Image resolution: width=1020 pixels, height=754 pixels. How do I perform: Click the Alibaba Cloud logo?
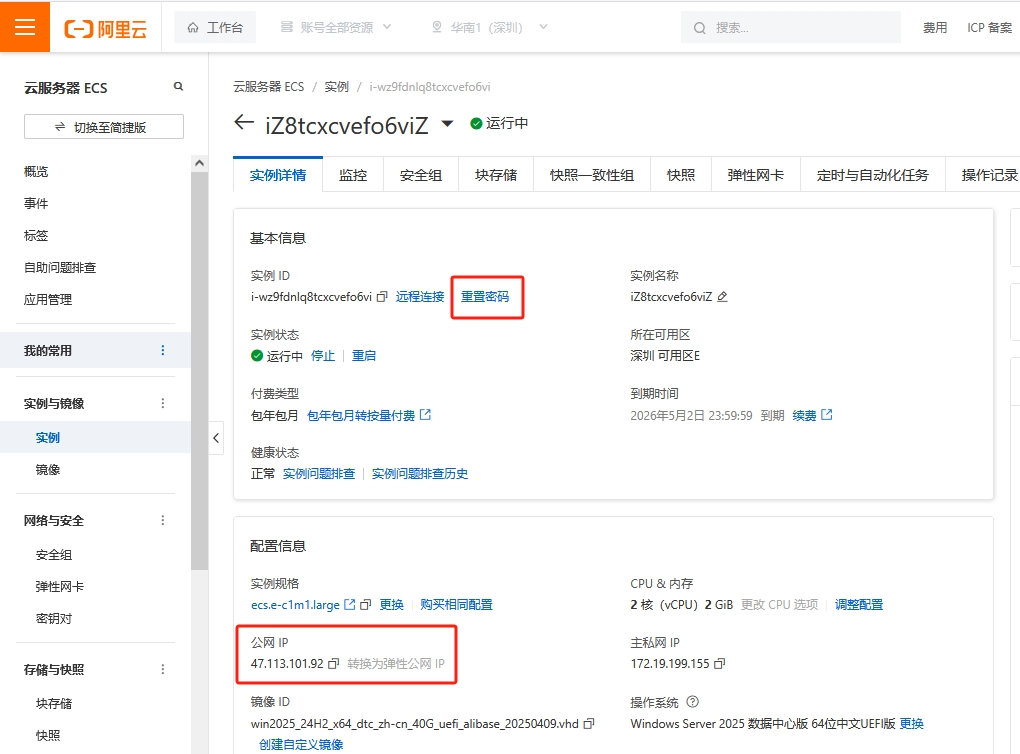(x=105, y=28)
